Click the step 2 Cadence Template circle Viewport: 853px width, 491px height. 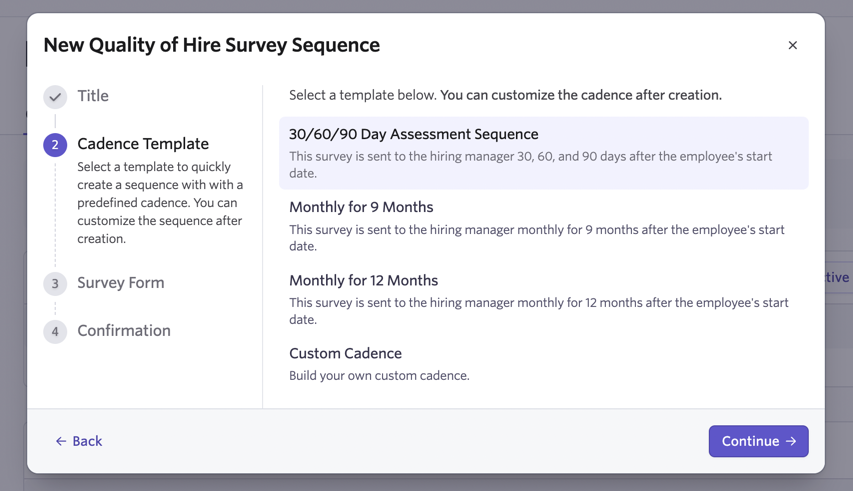(x=55, y=145)
